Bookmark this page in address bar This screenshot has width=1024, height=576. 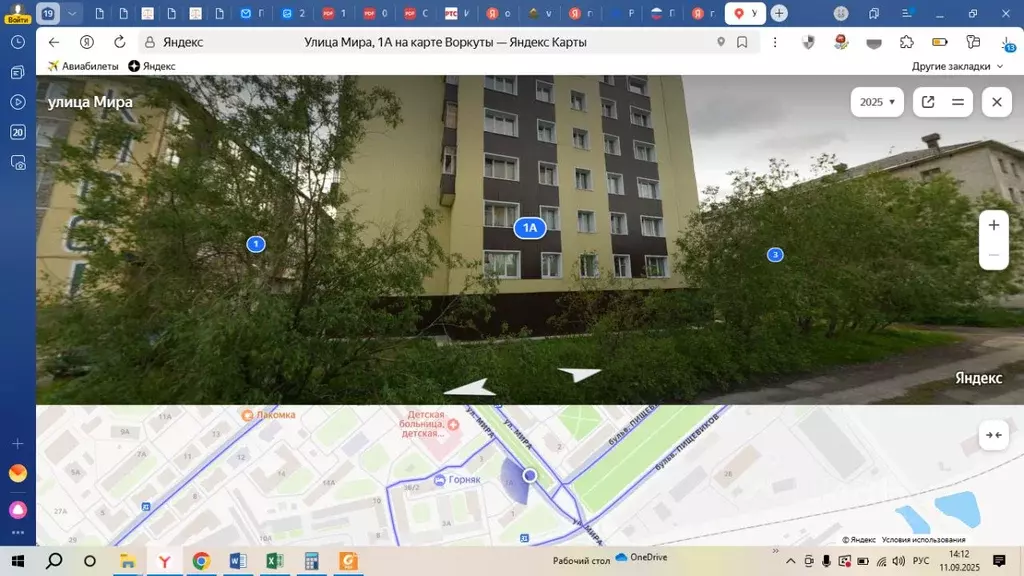coord(742,43)
